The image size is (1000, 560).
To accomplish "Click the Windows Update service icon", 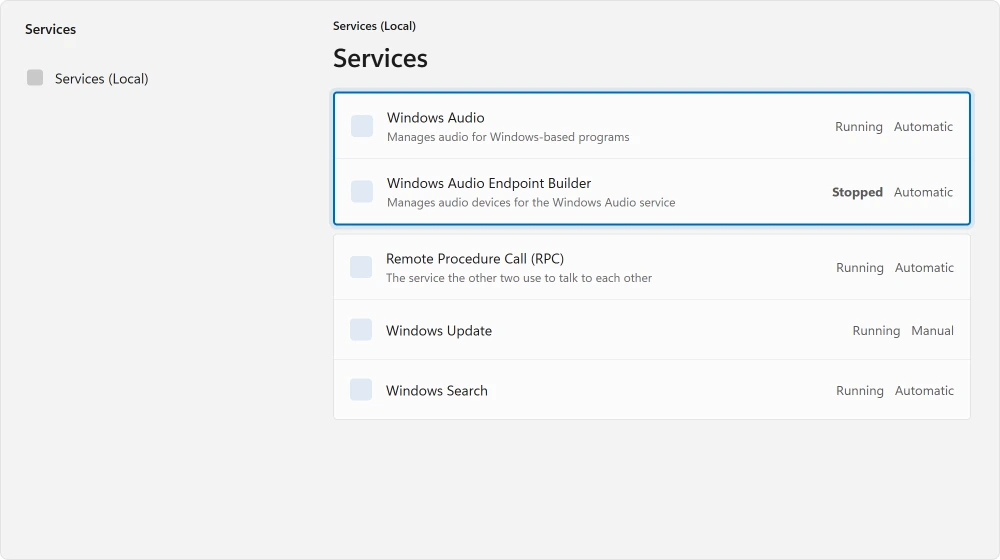I will coord(361,330).
